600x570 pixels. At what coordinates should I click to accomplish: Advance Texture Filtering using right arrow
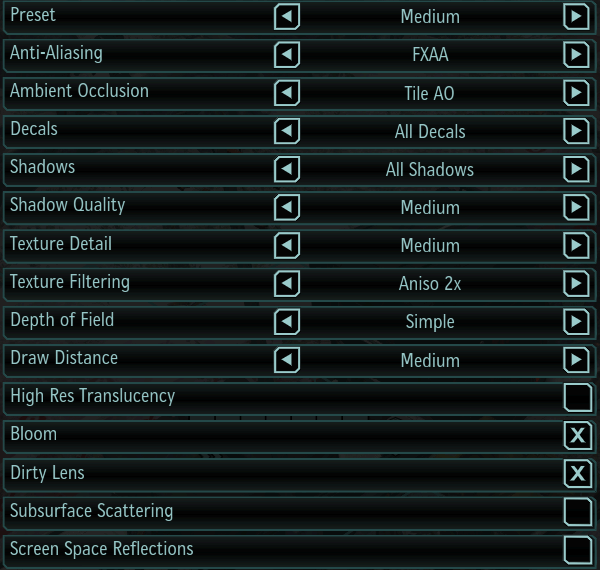click(576, 283)
